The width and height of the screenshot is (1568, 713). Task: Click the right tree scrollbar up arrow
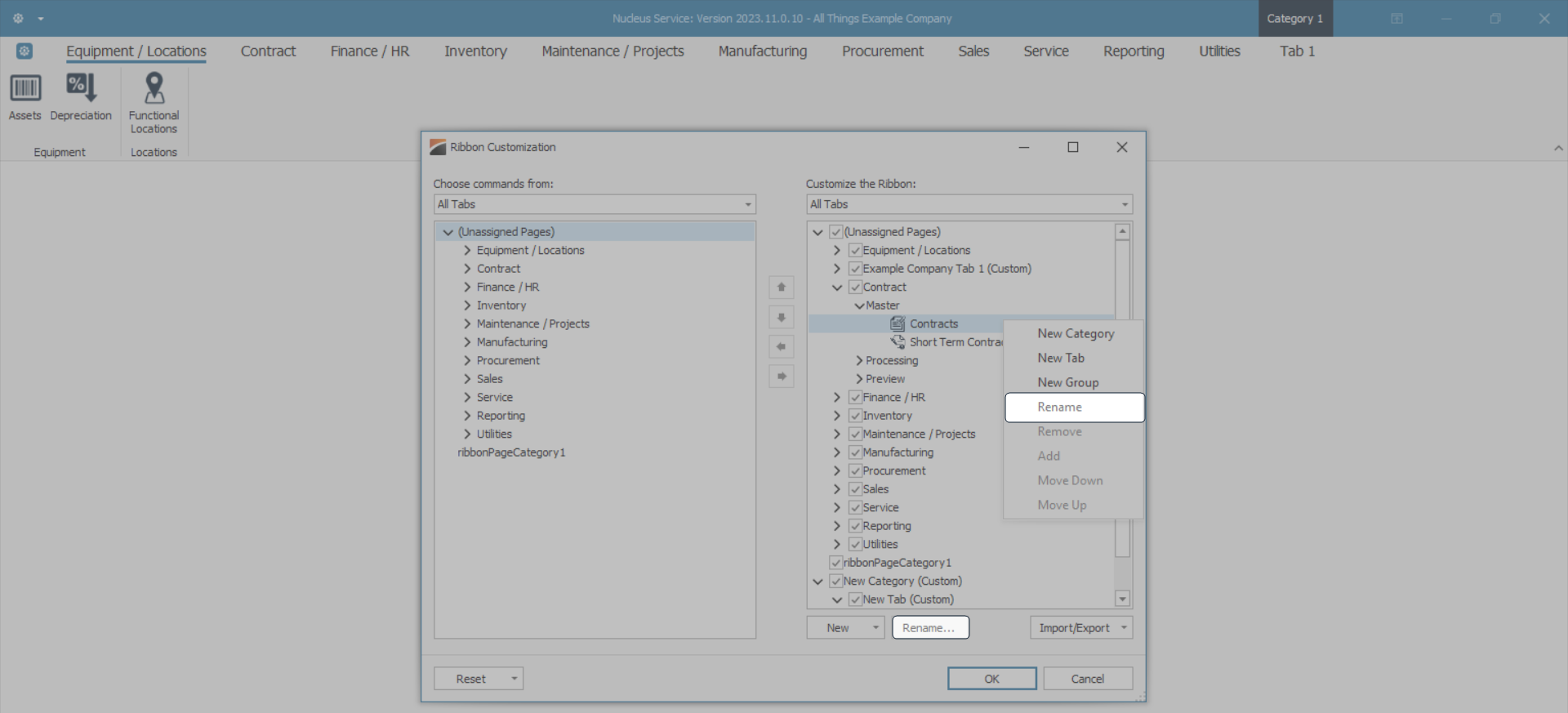click(x=1123, y=232)
